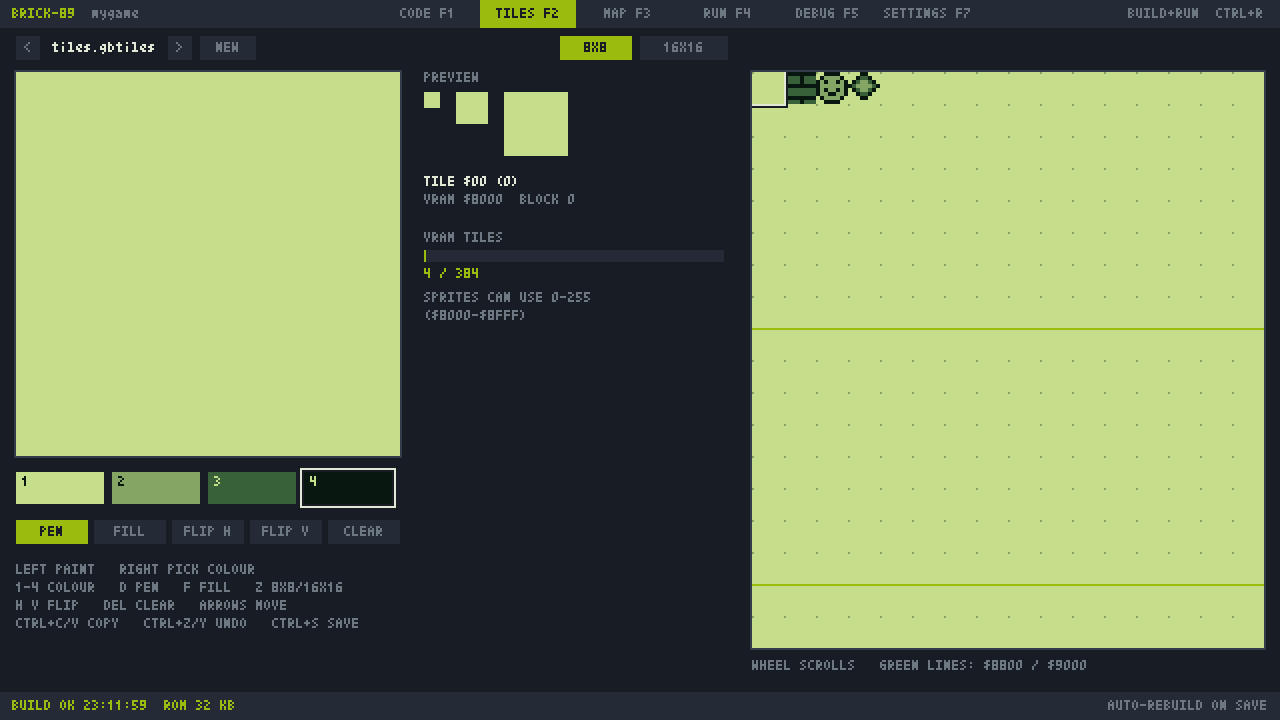
Task: Click the BUILD+RUN button
Action: pyautogui.click(x=1195, y=13)
